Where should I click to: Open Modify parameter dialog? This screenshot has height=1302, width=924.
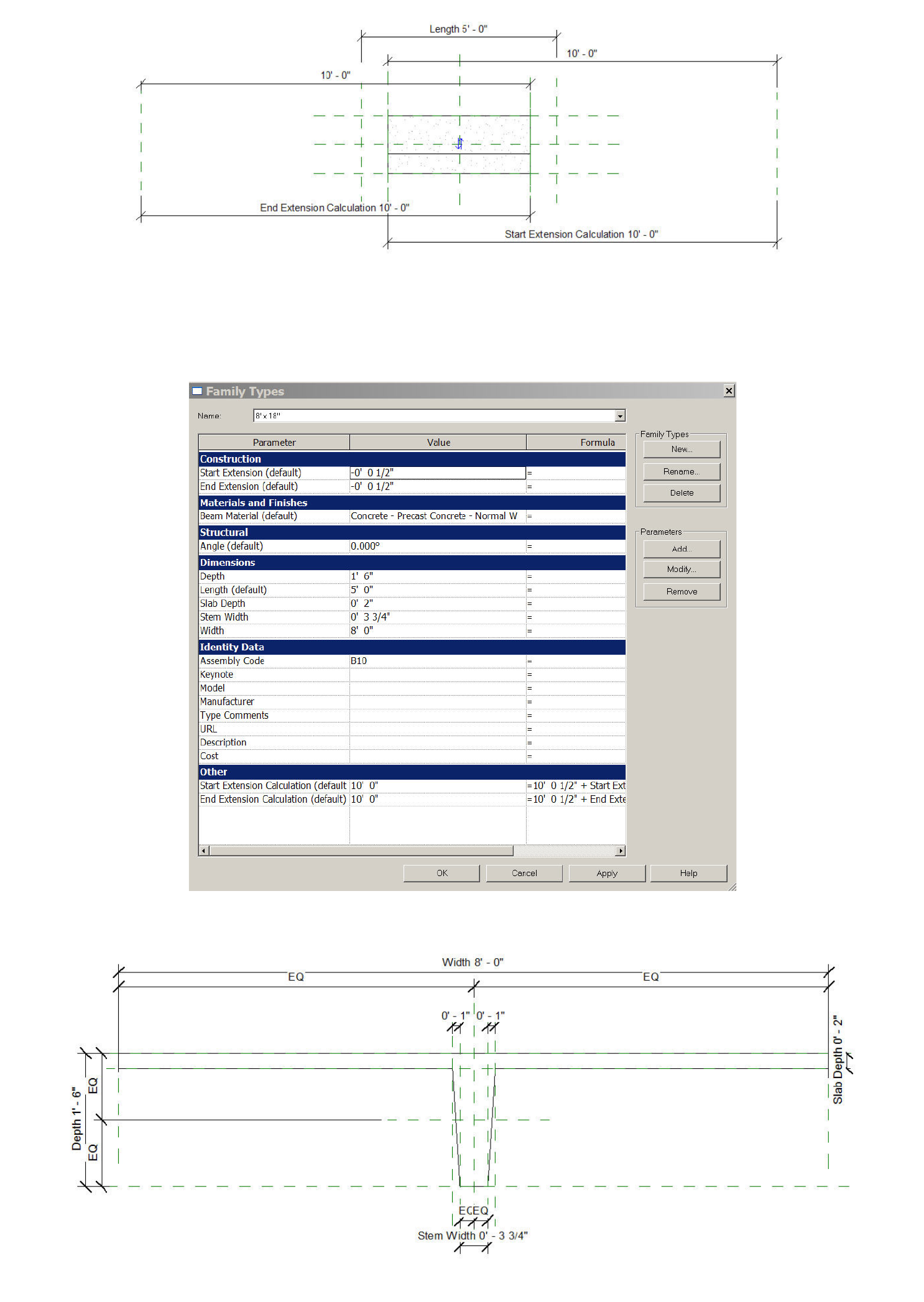pos(681,570)
